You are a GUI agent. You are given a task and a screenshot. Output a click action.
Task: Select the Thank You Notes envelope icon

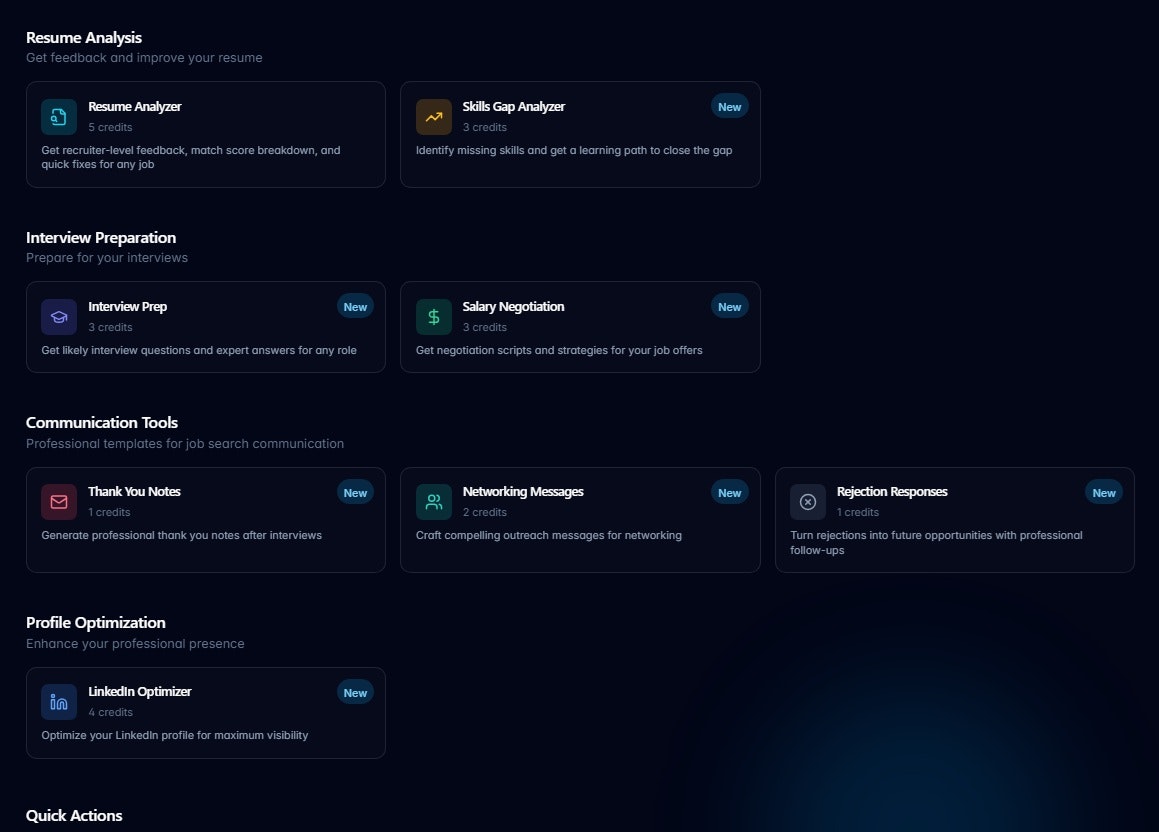coord(58,501)
